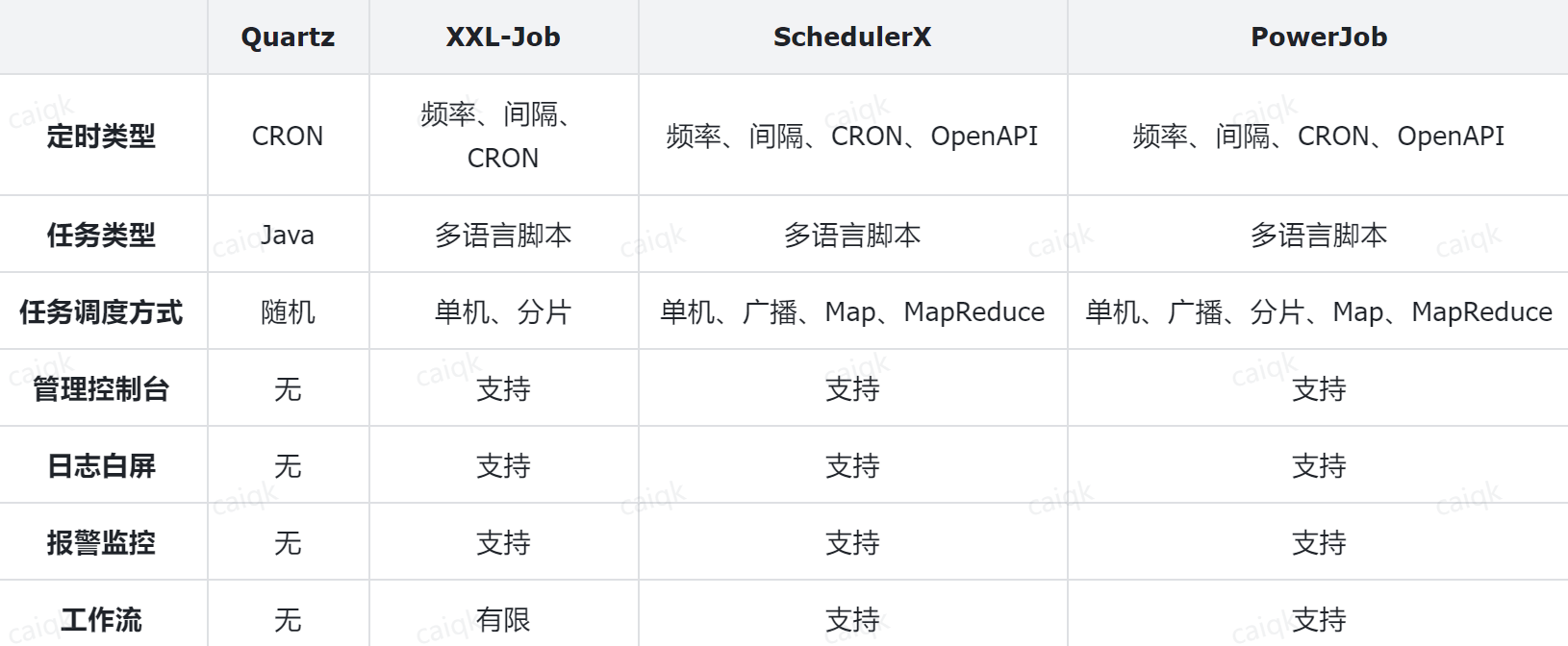Click the 随机 cell under Quartz
This screenshot has width=1568, height=646.
pos(288,311)
